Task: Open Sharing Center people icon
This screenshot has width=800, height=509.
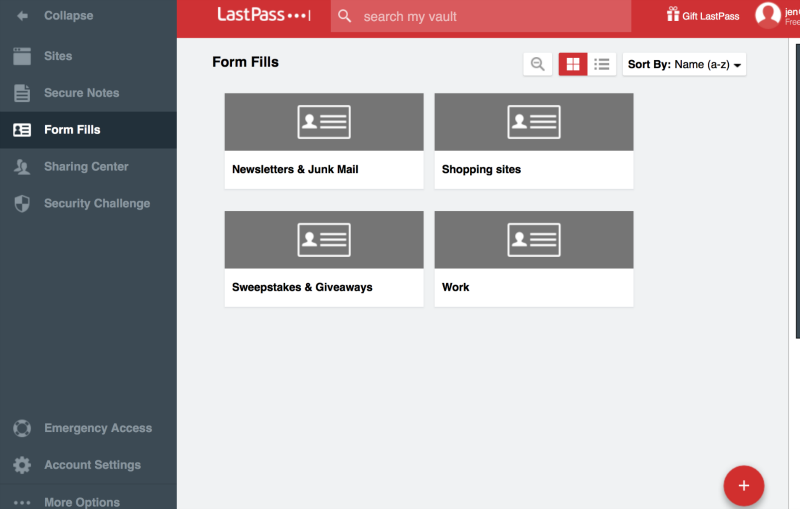Action: (x=22, y=167)
